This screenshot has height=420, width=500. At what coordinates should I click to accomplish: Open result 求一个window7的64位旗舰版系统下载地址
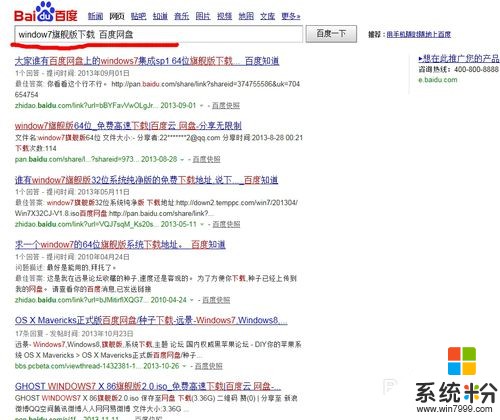(120, 245)
